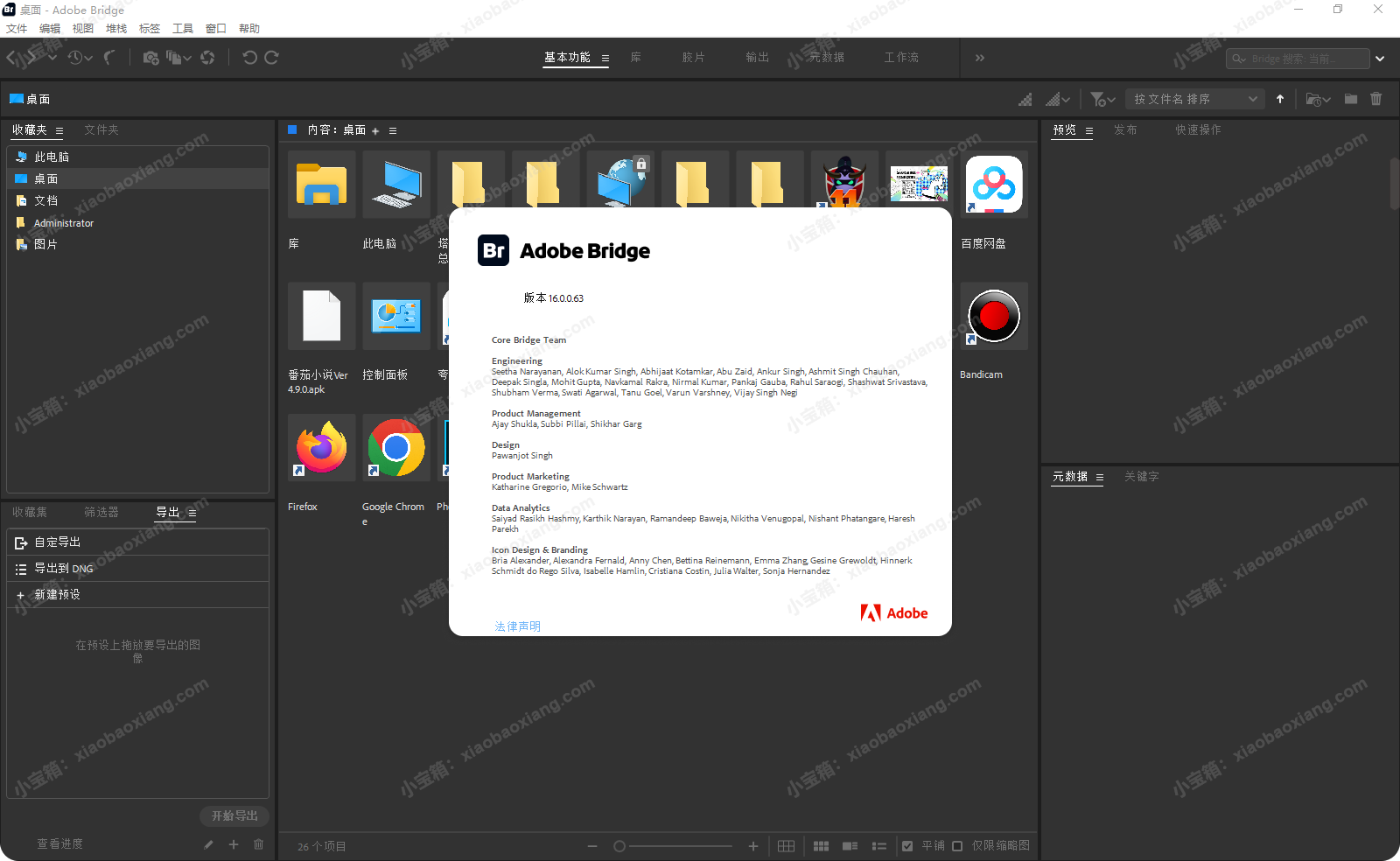
Task: Lock the thumbnail grid icon
Action: coord(786,846)
